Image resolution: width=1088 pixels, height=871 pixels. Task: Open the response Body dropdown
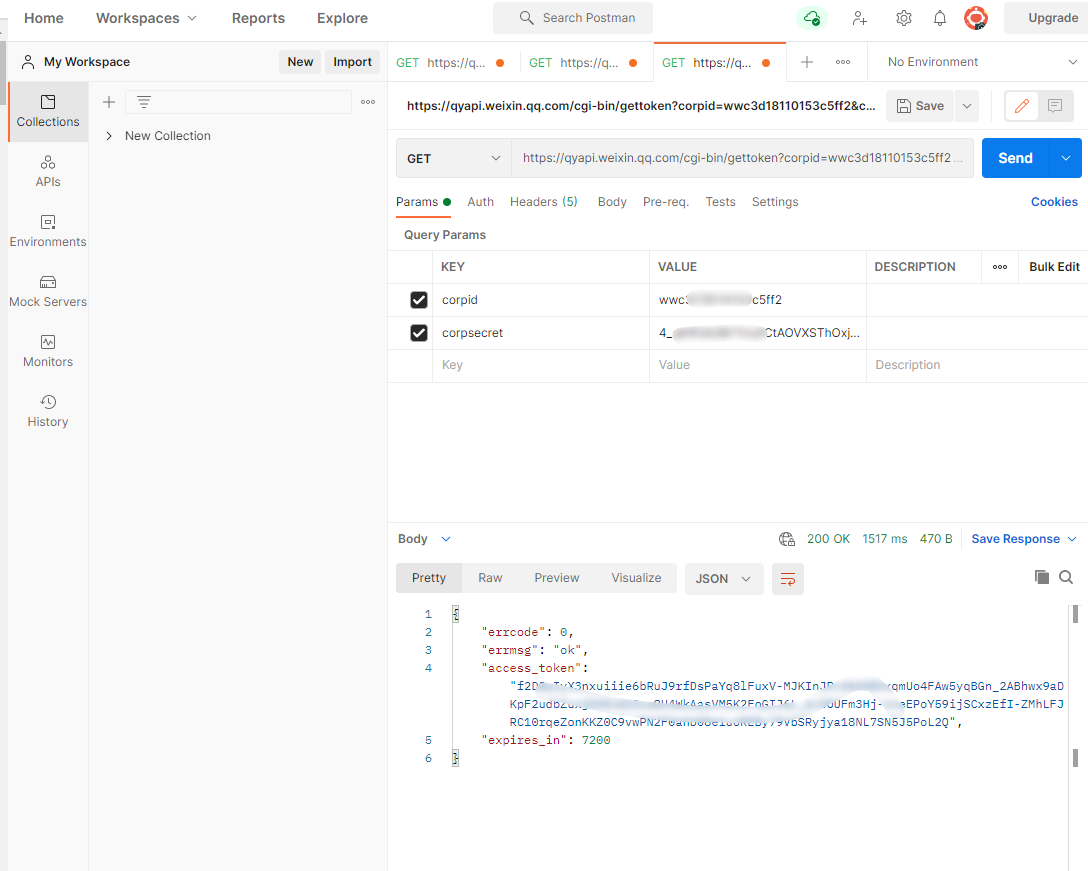tap(424, 539)
